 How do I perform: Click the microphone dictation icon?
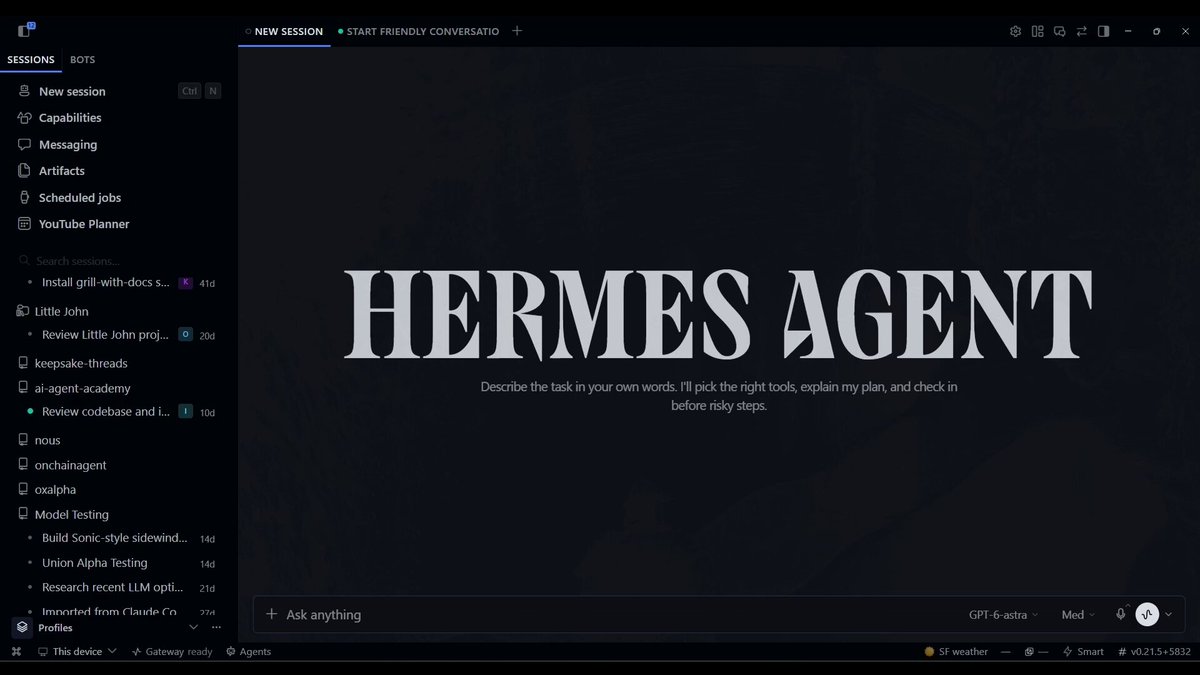click(x=1121, y=614)
